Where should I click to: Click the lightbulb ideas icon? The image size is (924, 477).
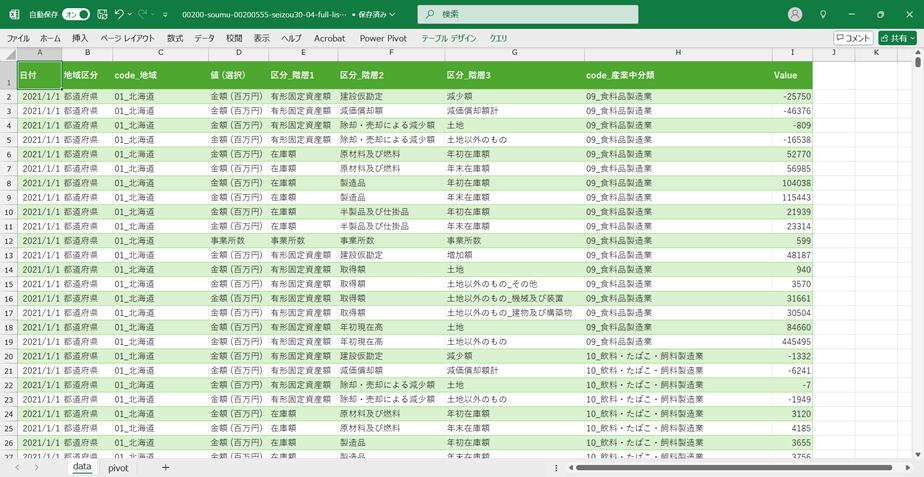coord(823,15)
